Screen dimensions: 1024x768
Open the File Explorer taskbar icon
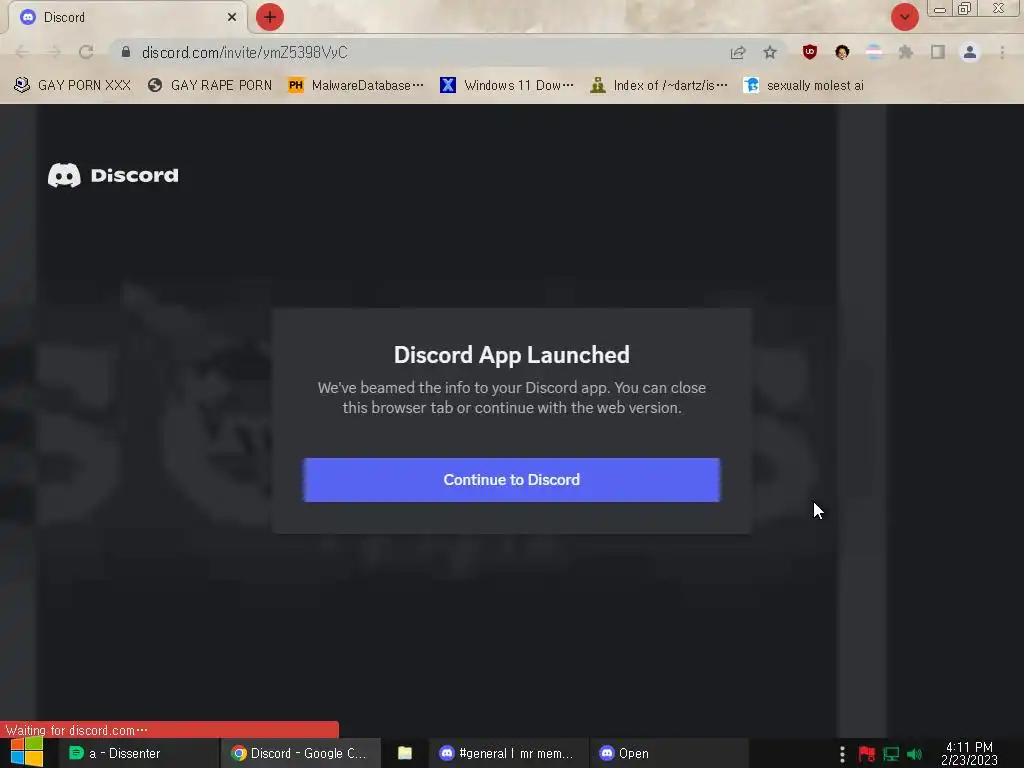pyautogui.click(x=405, y=754)
